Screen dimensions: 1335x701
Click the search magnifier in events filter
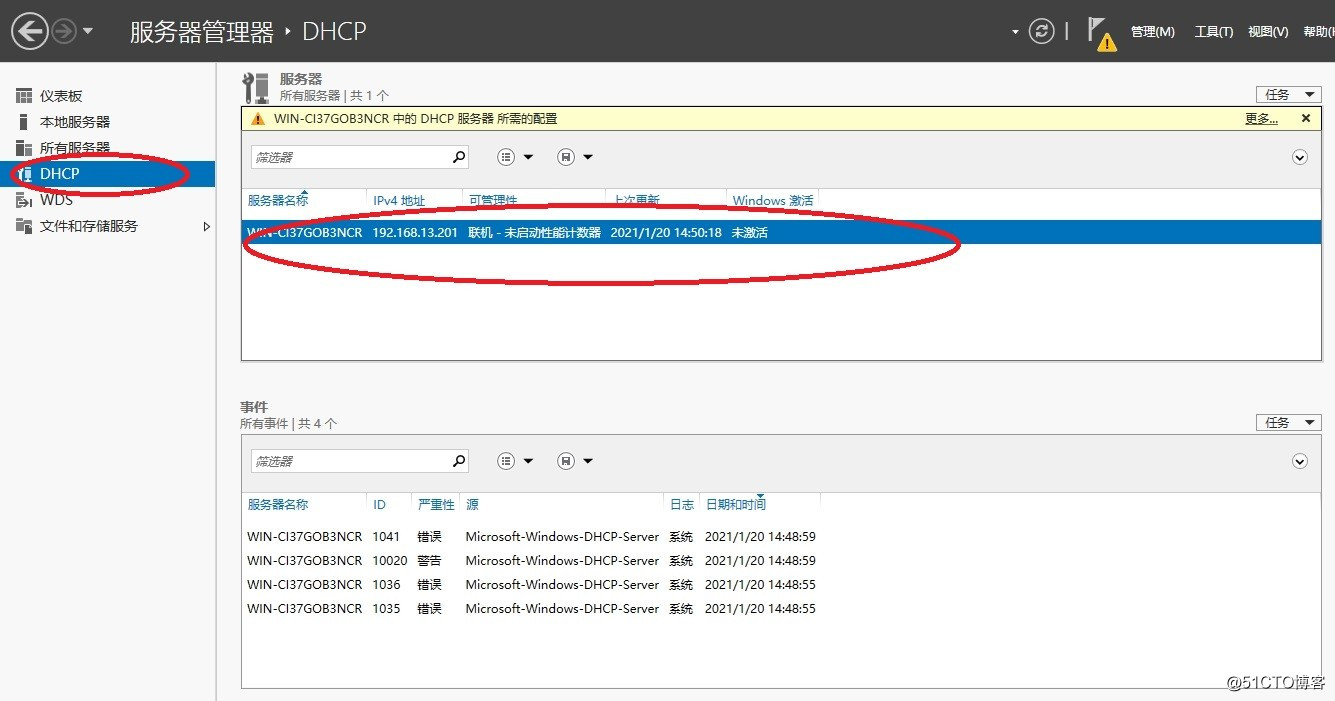(x=458, y=461)
